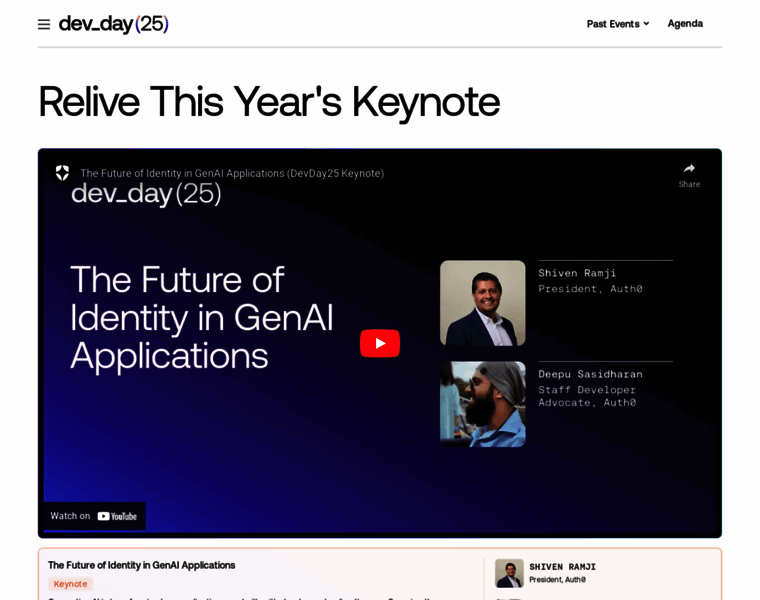This screenshot has width=760, height=600.
Task: Click Deepu Sasidharan's photo in video thumbnail
Action: [482, 404]
